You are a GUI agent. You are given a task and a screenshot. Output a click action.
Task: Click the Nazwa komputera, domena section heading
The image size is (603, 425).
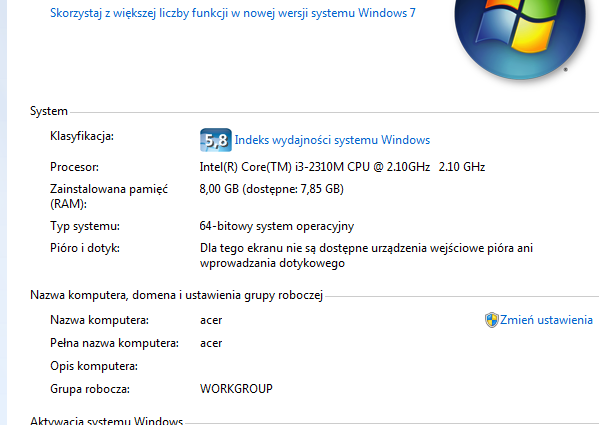click(177, 295)
